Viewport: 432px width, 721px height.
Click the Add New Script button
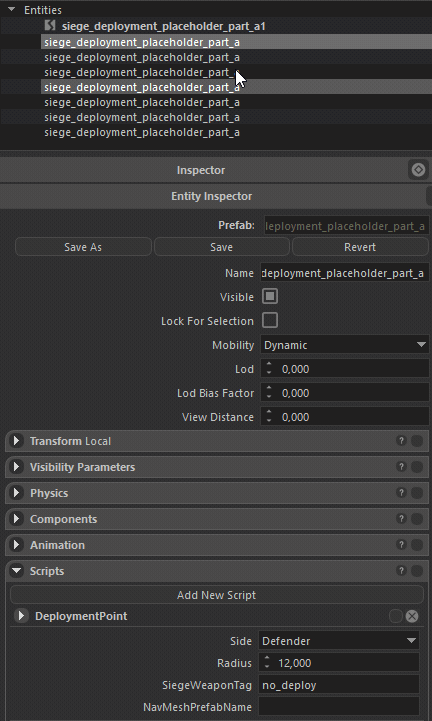coord(216,595)
